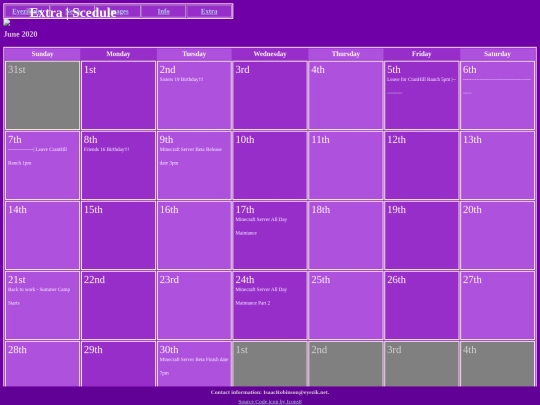The width and height of the screenshot is (540, 405).
Task: Click the 26th day cell
Action: 422,305
